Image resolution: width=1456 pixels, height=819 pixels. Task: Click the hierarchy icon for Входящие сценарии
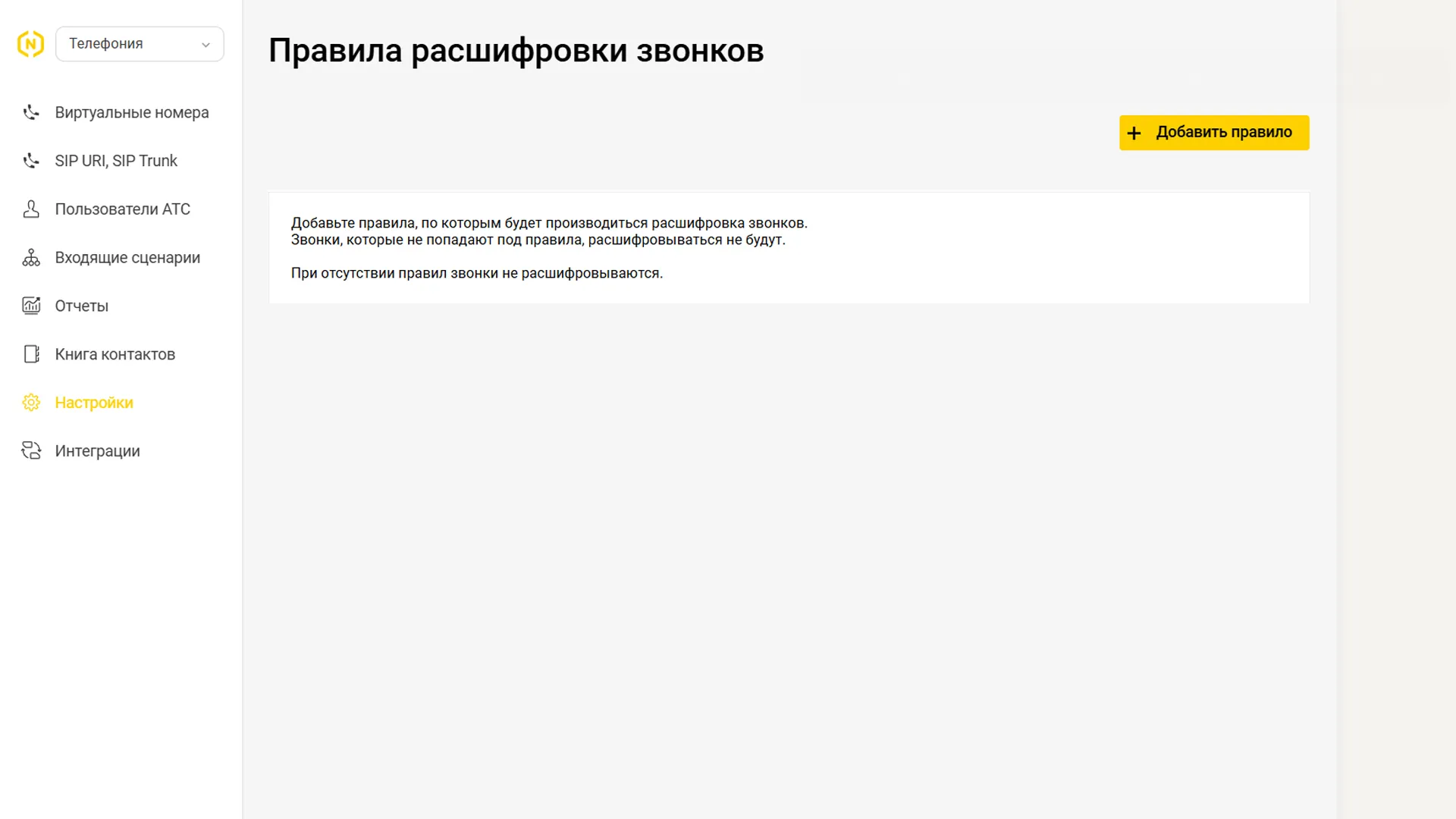(x=31, y=258)
